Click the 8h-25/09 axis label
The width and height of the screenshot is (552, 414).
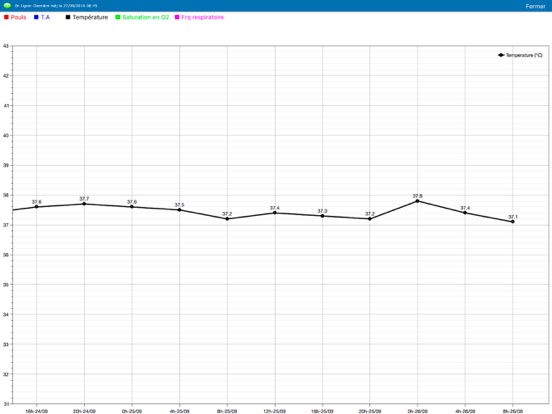pyautogui.click(x=227, y=411)
